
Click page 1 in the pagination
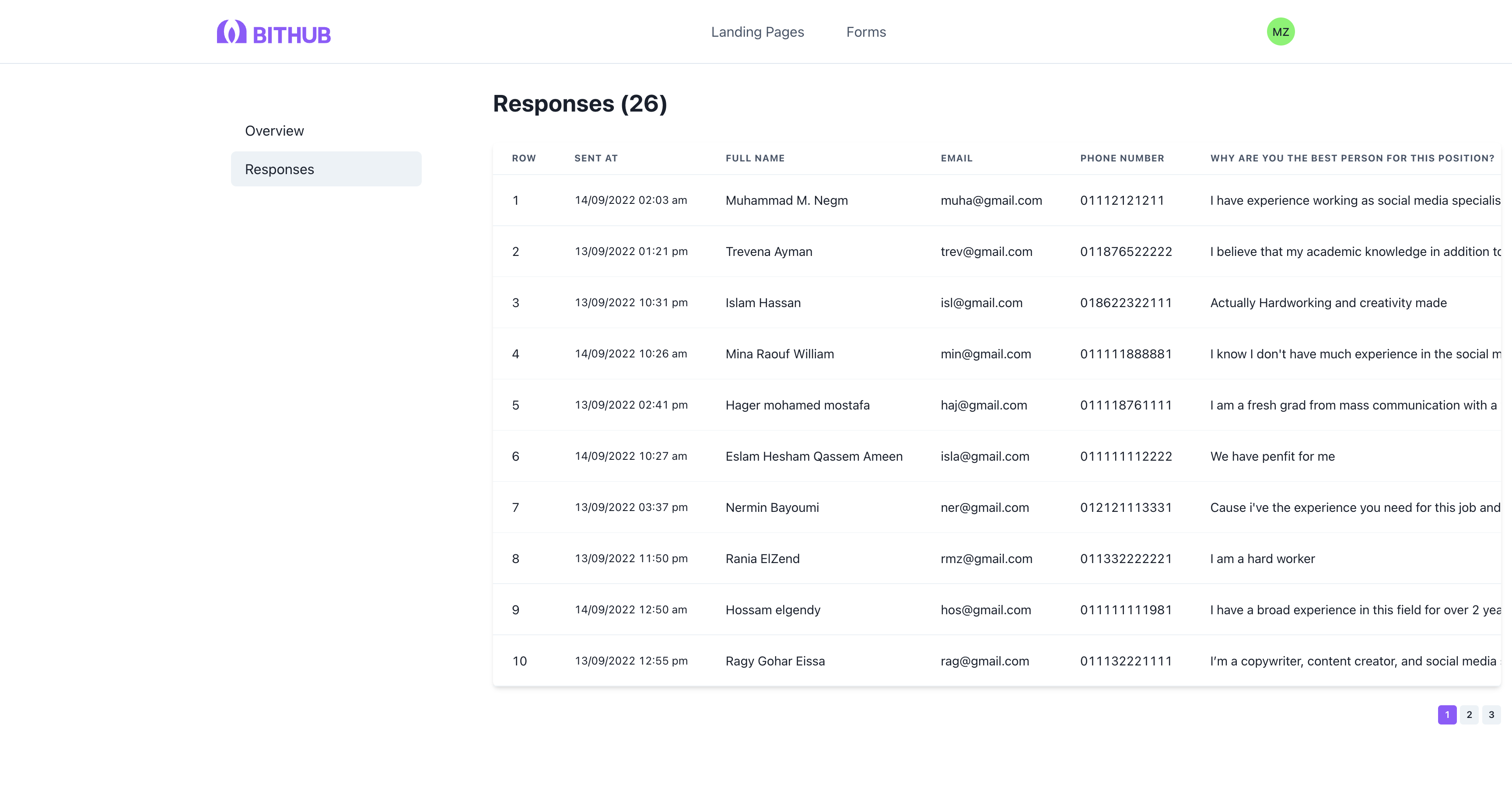(x=1447, y=715)
